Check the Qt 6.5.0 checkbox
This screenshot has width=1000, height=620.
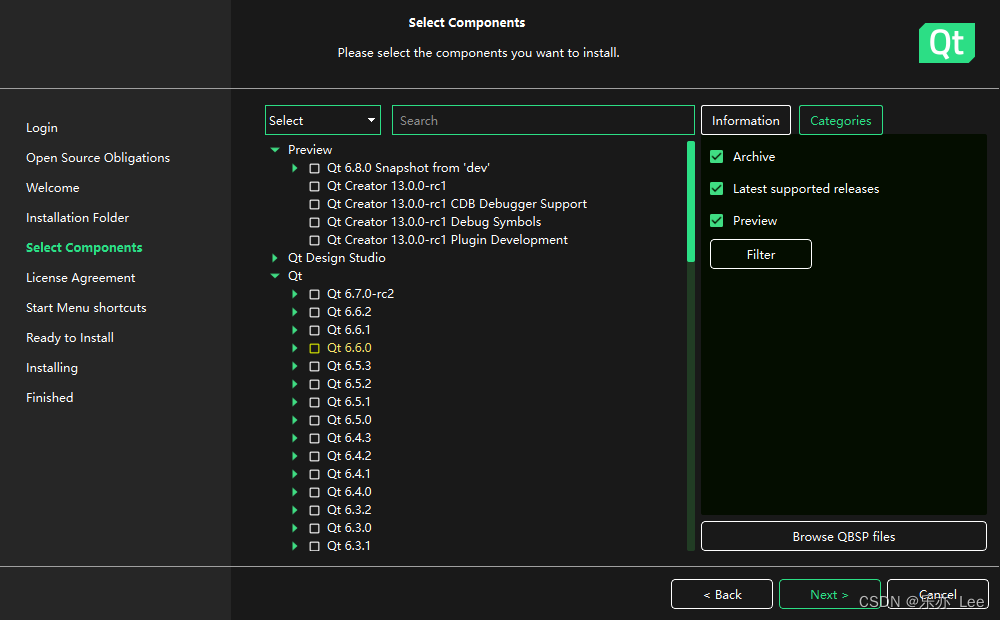coord(314,420)
